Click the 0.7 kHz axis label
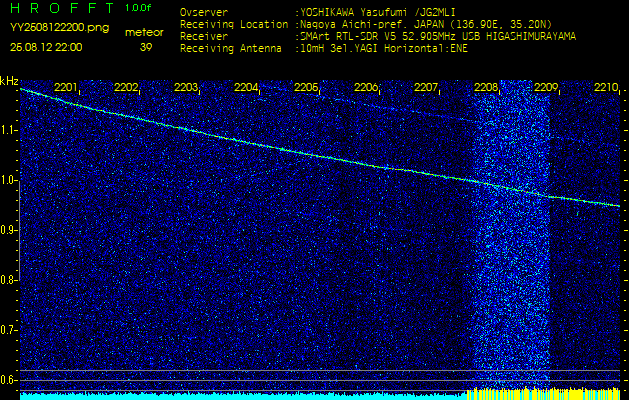The image size is (629, 400). click(9, 330)
